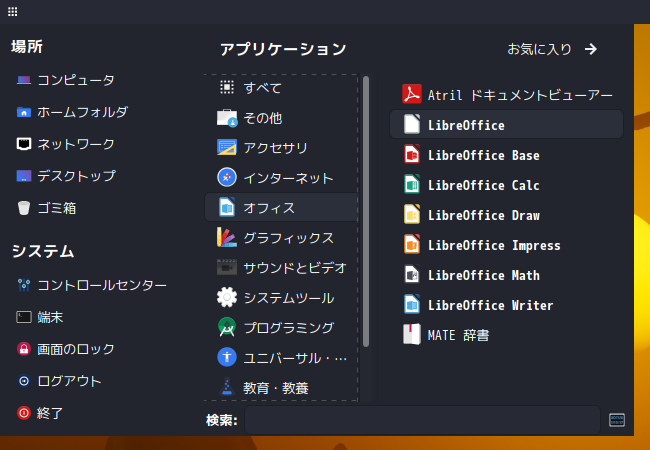Click the お気に入り arrow icon
650x450 pixels.
pos(591,49)
